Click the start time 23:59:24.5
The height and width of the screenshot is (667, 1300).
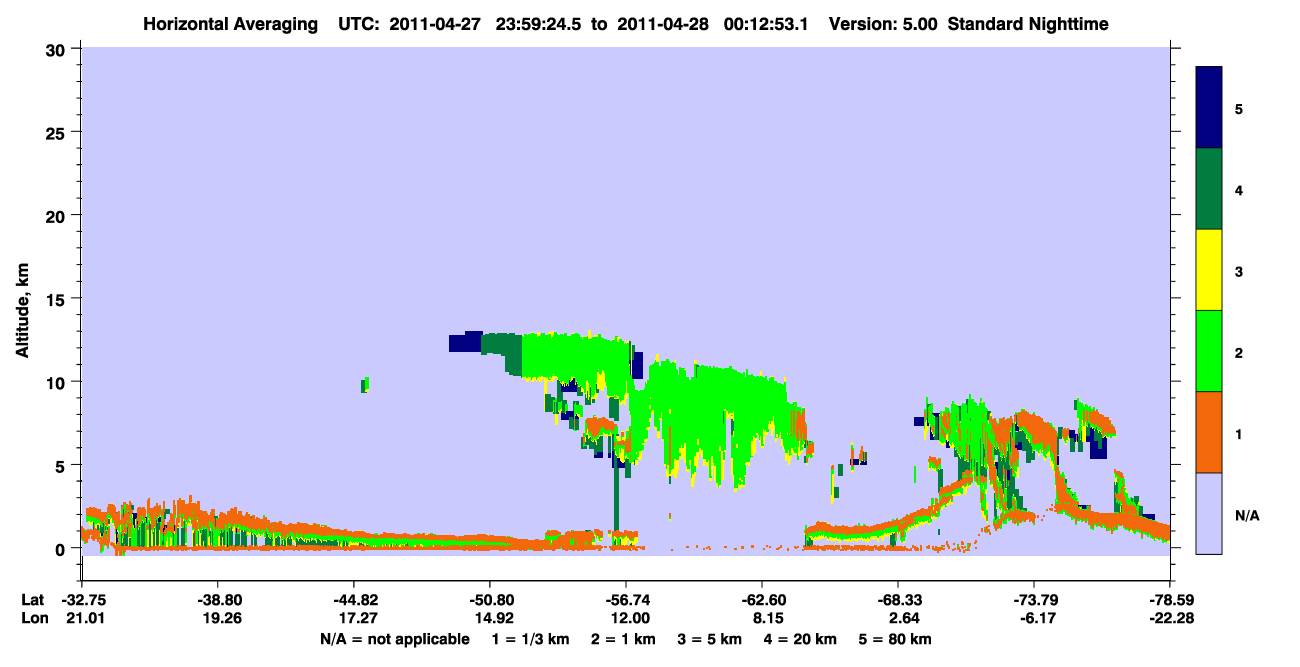(x=538, y=23)
